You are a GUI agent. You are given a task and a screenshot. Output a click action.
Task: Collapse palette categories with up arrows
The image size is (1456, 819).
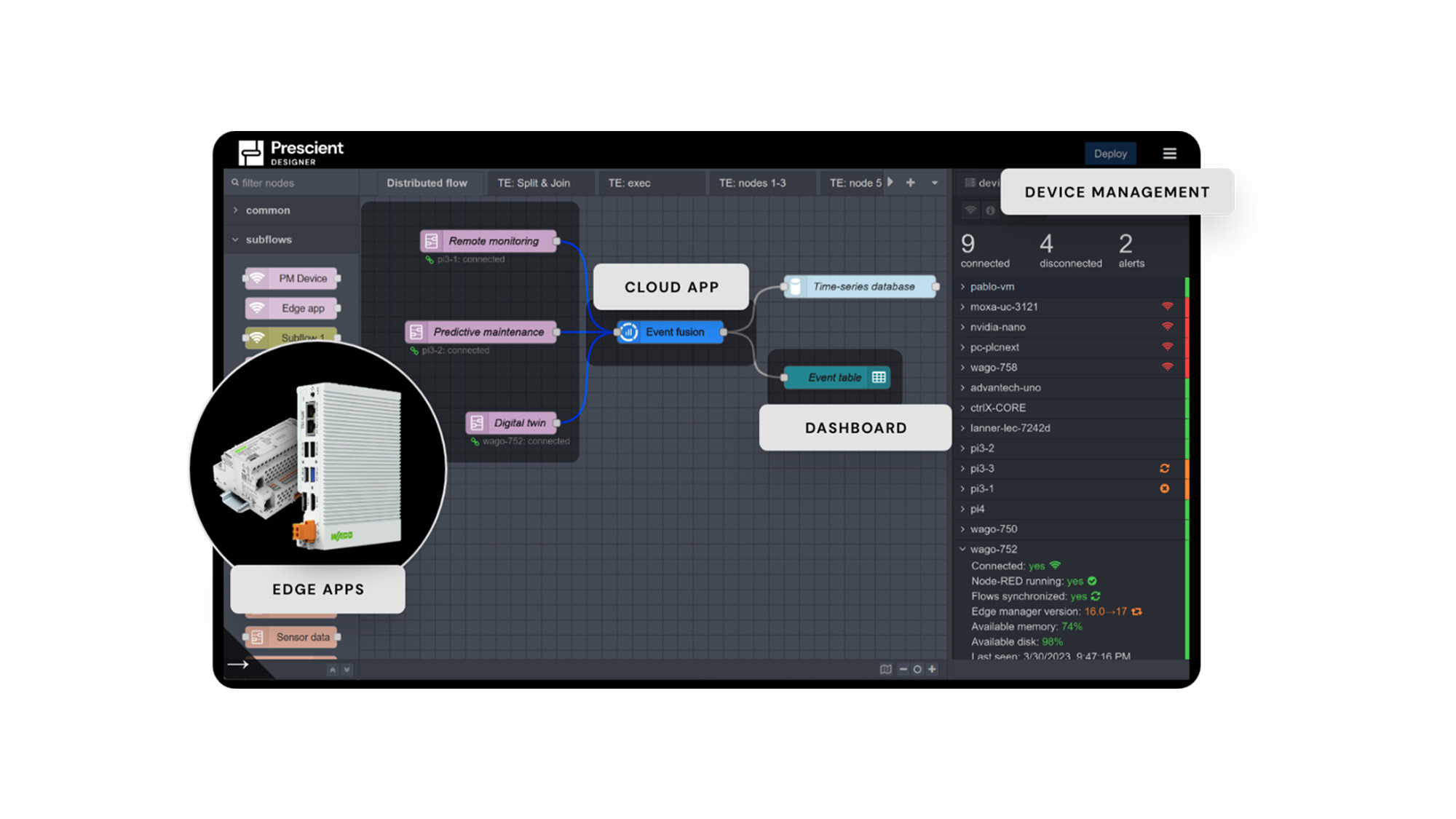[333, 670]
